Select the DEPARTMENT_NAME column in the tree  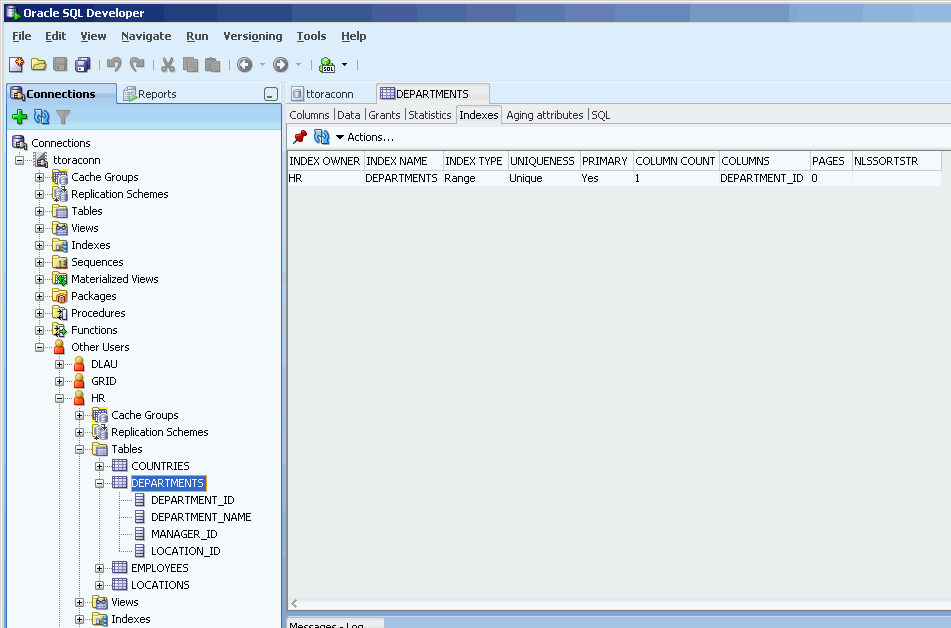200,516
